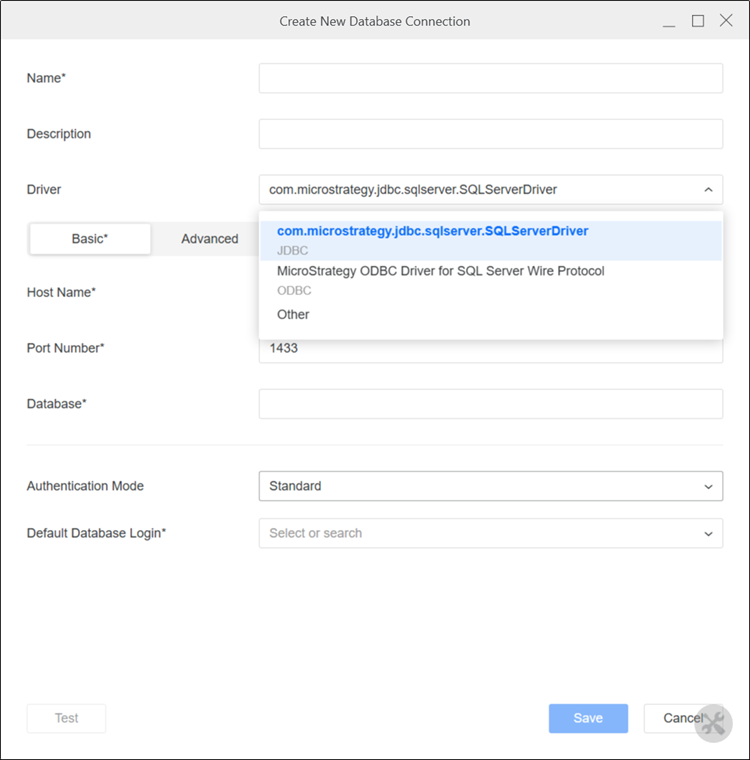750x760 pixels.
Task: Switch to the Advanced tab
Action: 209,239
